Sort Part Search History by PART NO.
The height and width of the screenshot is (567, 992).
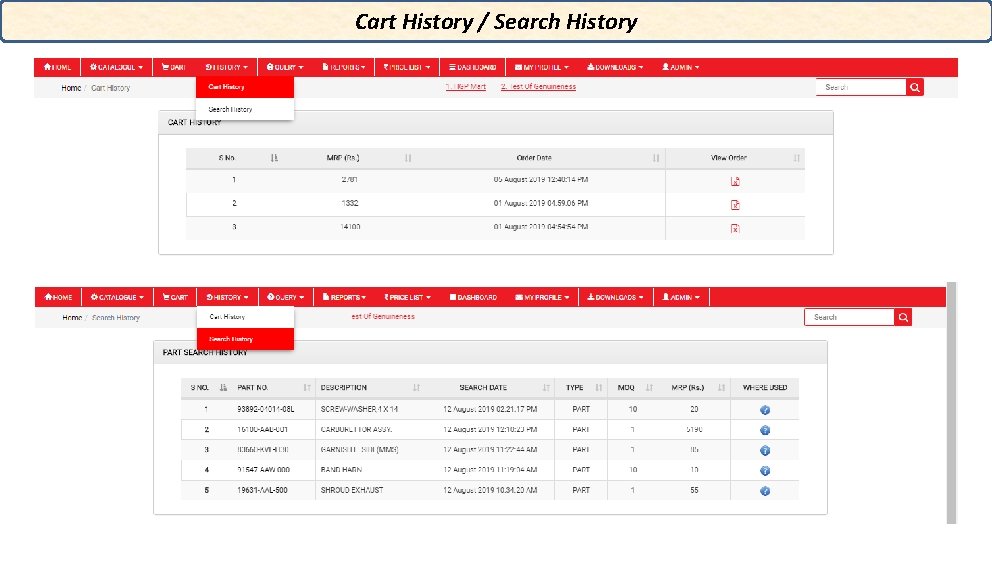click(307, 388)
